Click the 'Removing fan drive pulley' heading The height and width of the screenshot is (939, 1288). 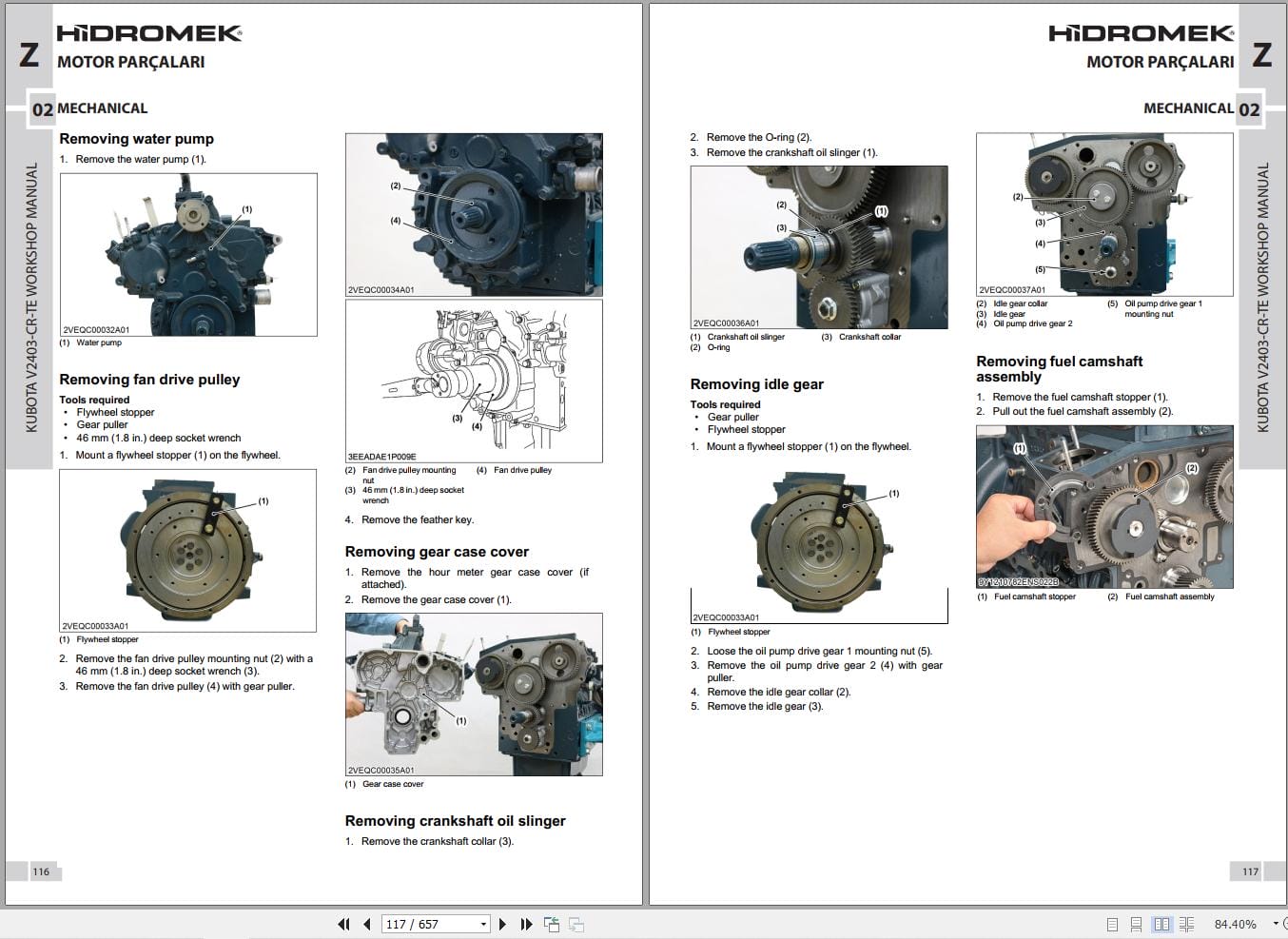tap(149, 380)
